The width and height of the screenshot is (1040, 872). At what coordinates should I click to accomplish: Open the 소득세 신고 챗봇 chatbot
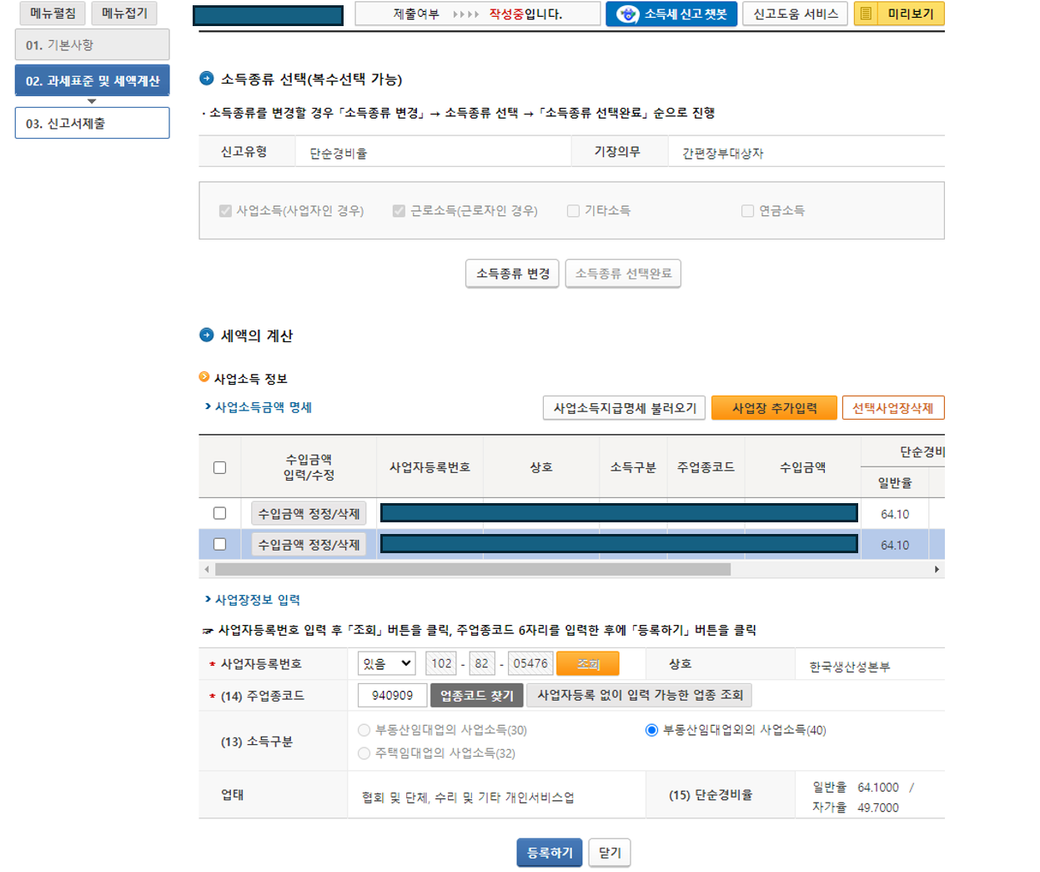pyautogui.click(x=671, y=14)
